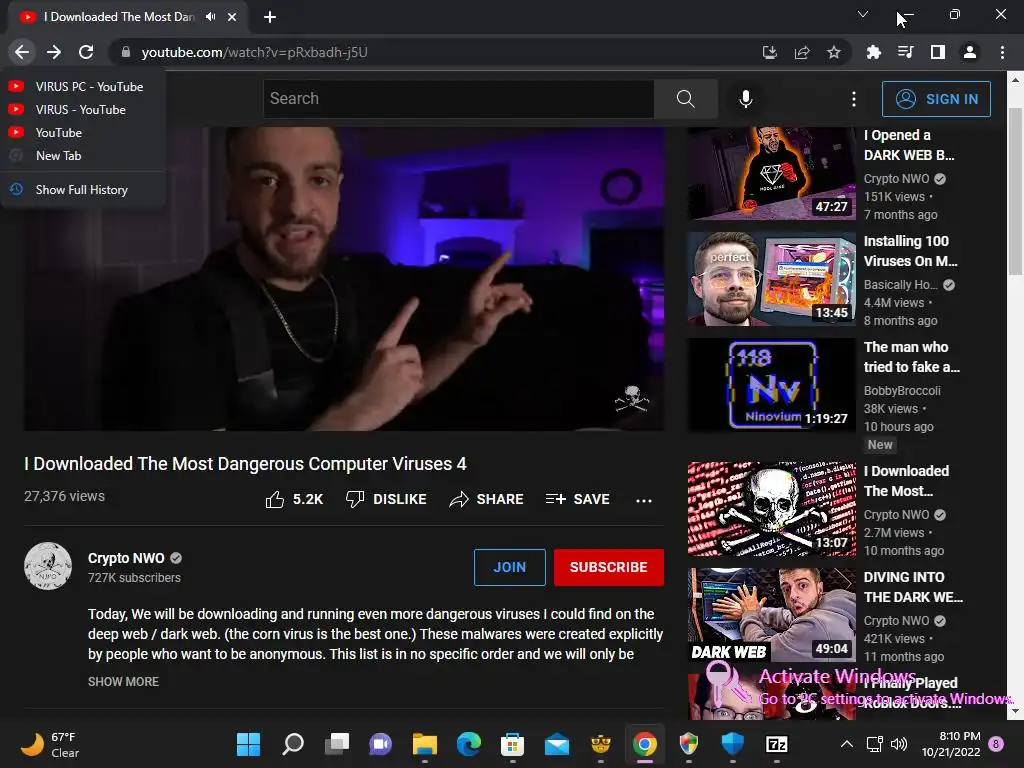Open the Chat app on the taskbar
The width and height of the screenshot is (1024, 768).
point(381,744)
